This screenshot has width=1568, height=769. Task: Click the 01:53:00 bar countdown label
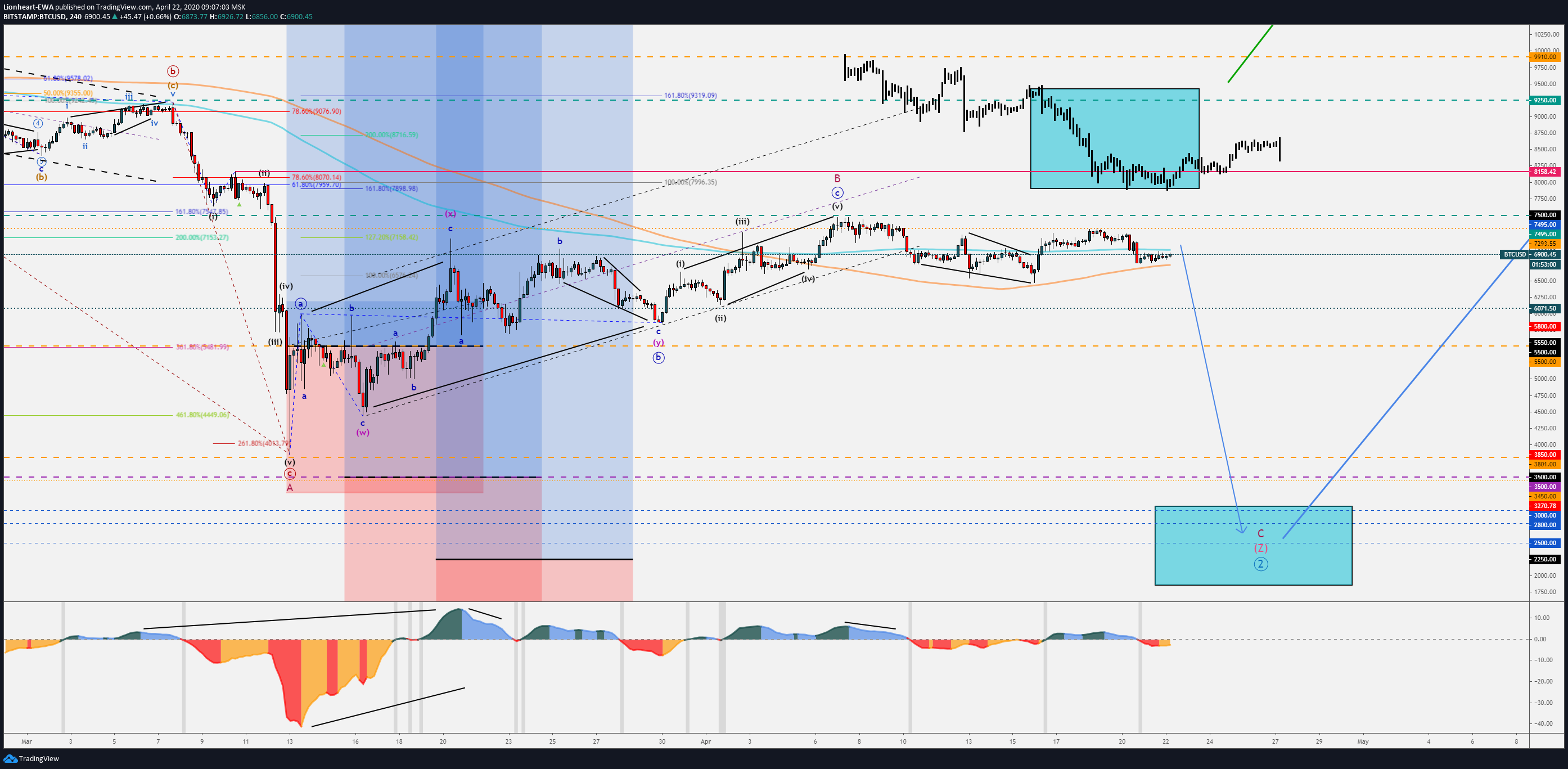pos(1545,264)
